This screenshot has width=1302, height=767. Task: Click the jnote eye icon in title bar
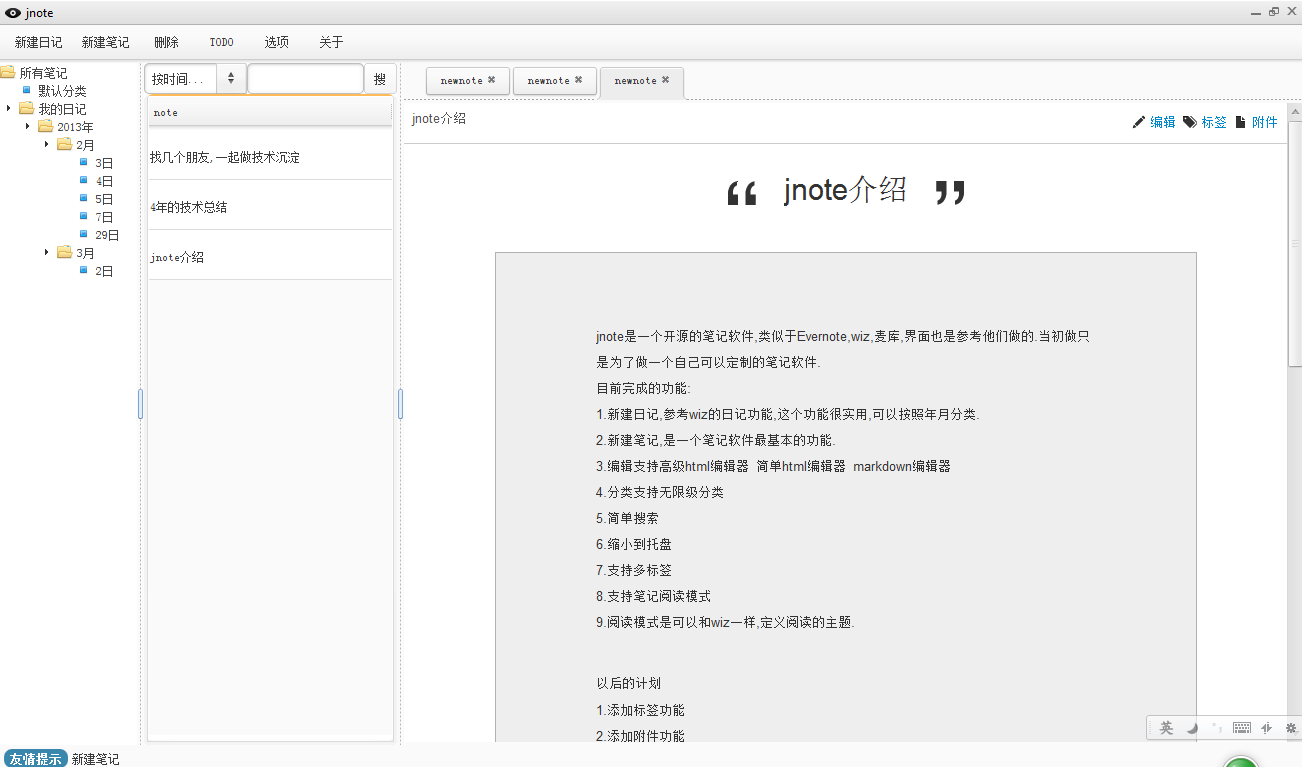(x=13, y=13)
